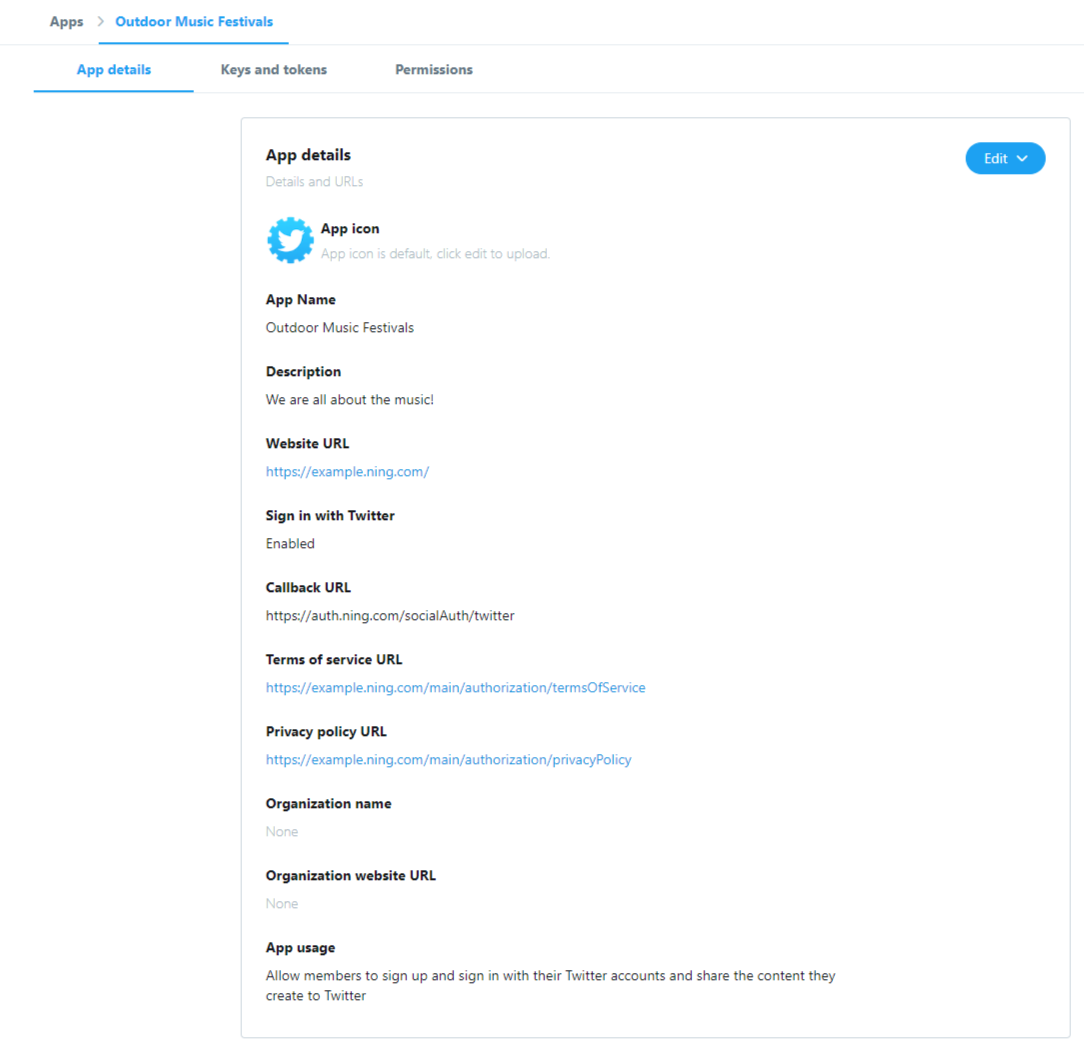Open the Edit dropdown button

tap(1004, 158)
